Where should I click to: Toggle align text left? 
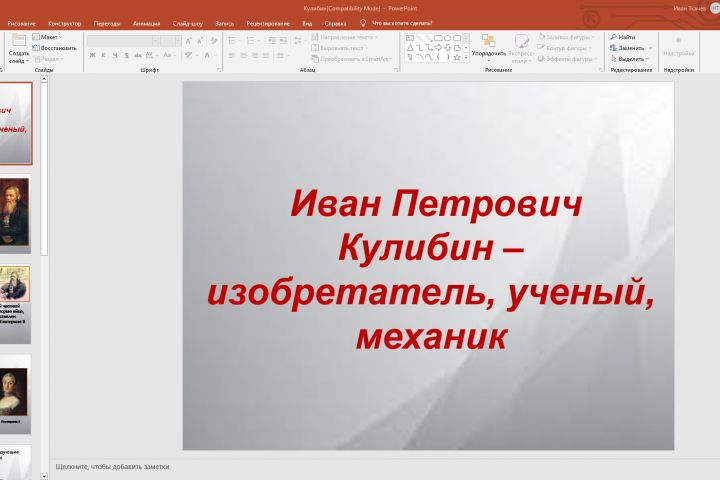[232, 56]
